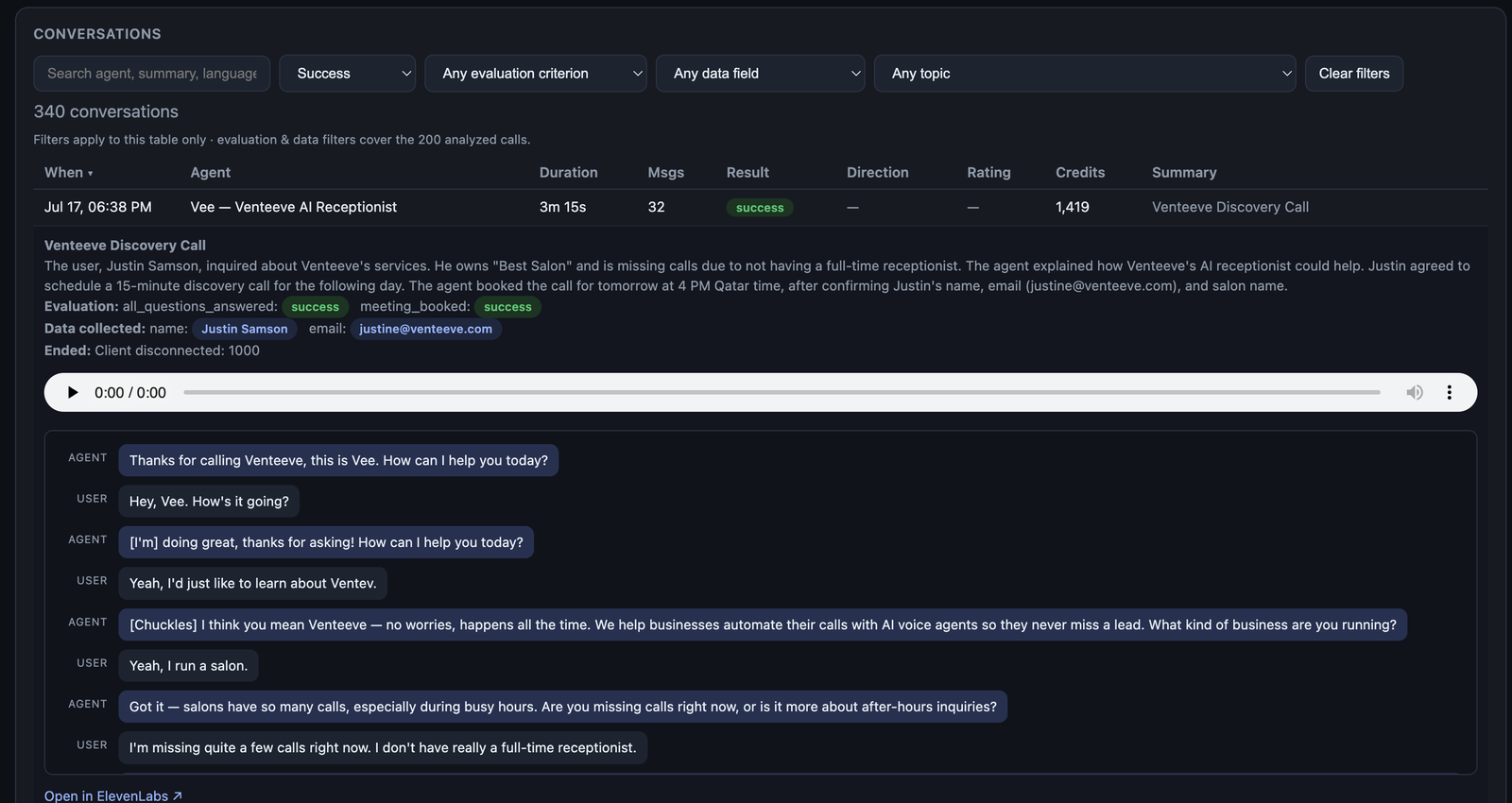
Task: Click the Agent column header
Action: click(x=210, y=172)
